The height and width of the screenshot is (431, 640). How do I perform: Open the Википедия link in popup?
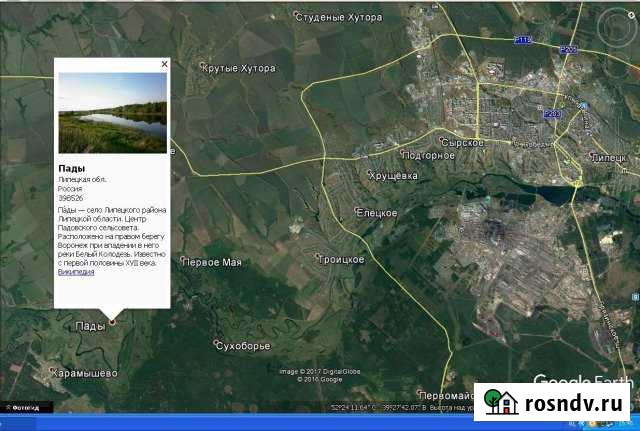[x=76, y=272]
